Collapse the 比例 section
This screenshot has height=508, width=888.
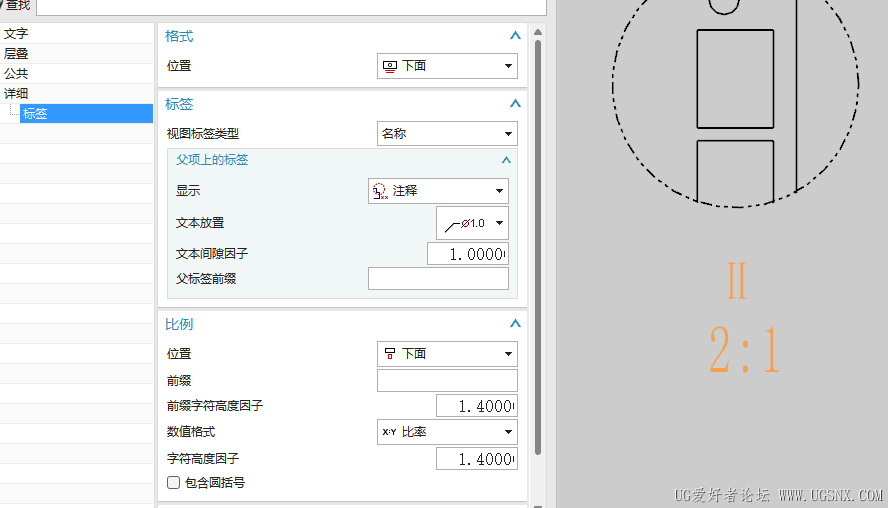tap(515, 324)
